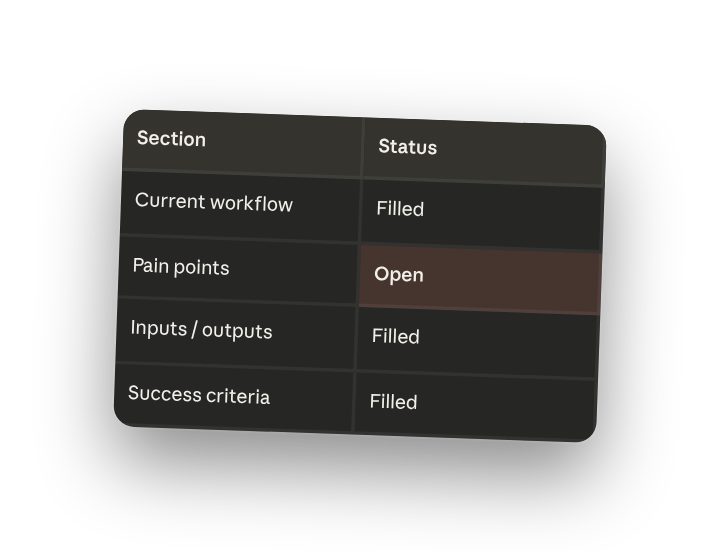720x552 pixels.
Task: Click the divider below the Status header
Action: click(482, 183)
